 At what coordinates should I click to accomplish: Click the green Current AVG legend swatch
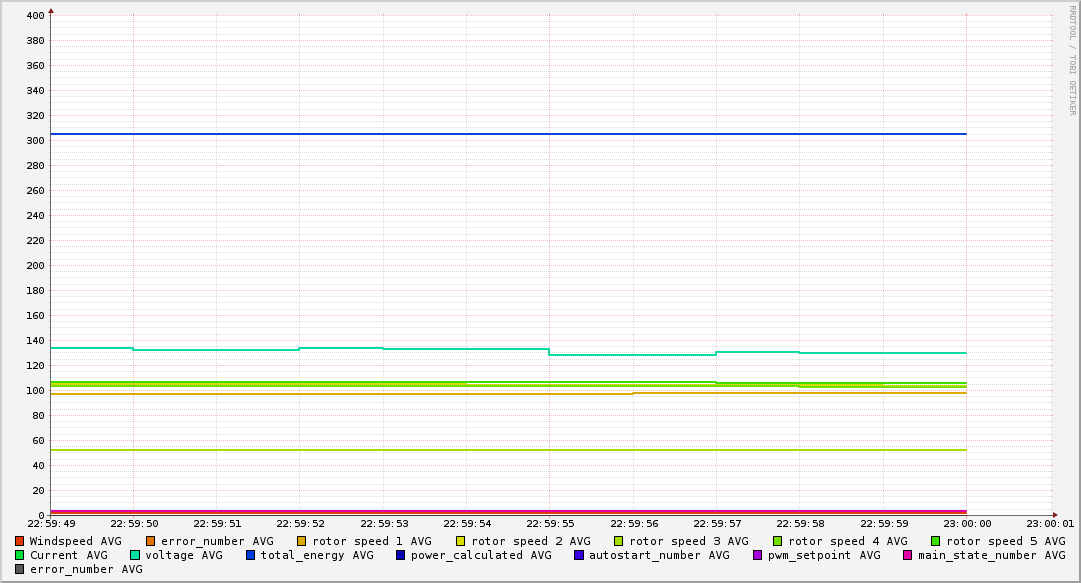point(20,555)
